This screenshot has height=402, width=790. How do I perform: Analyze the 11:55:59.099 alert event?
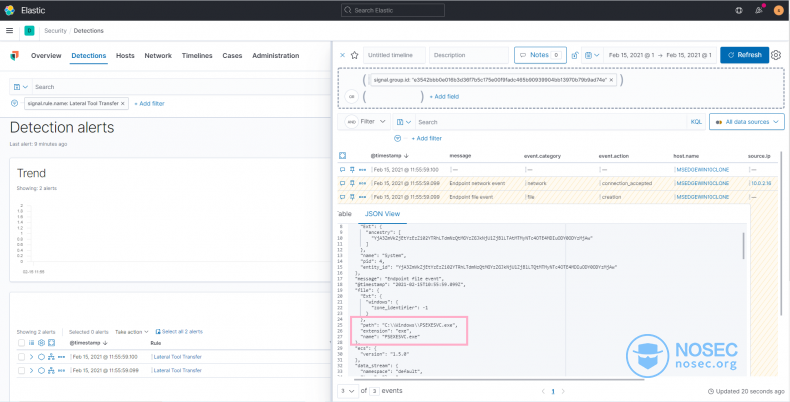pyautogui.click(x=51, y=371)
